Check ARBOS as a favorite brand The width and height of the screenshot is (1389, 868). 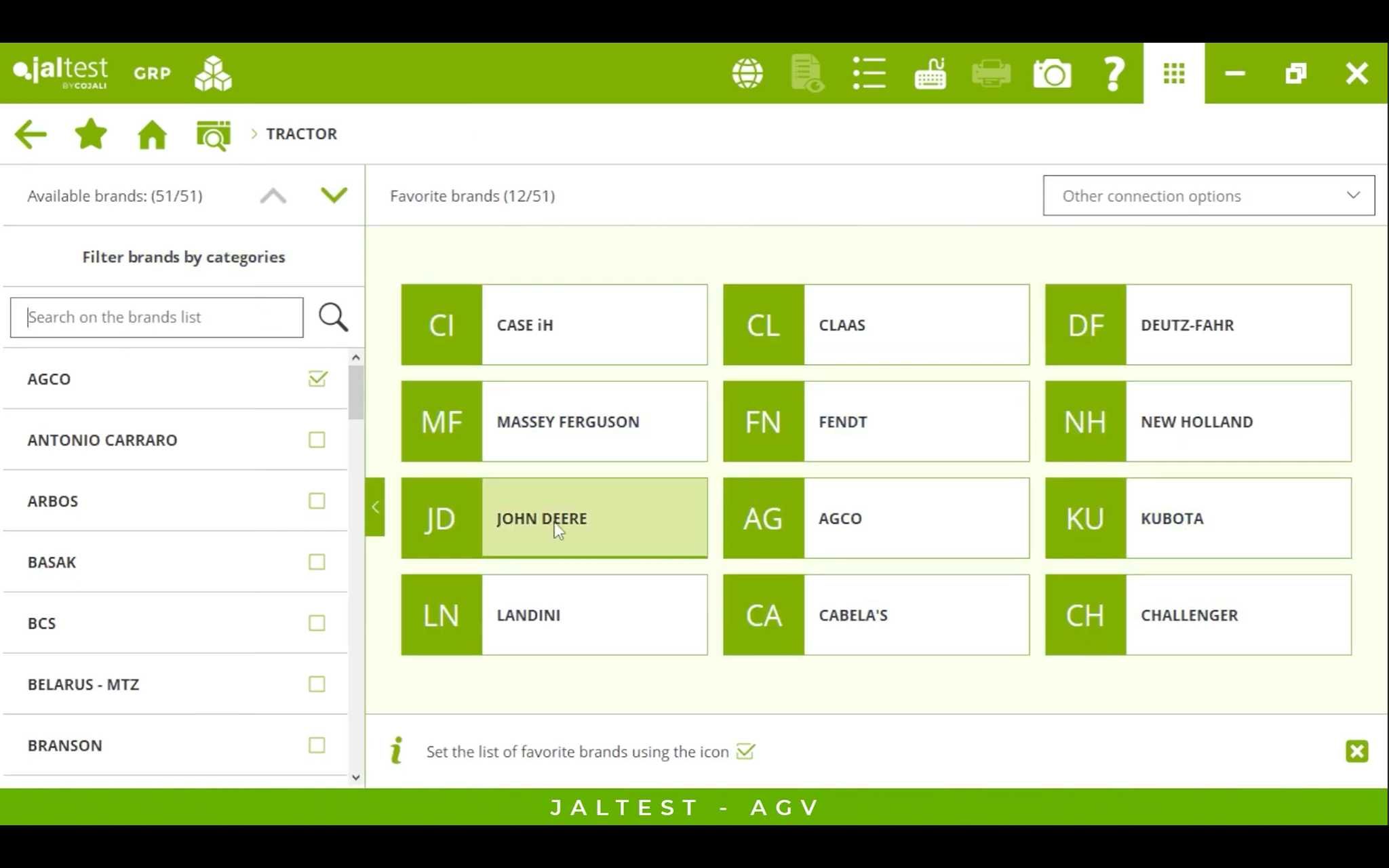[317, 500]
